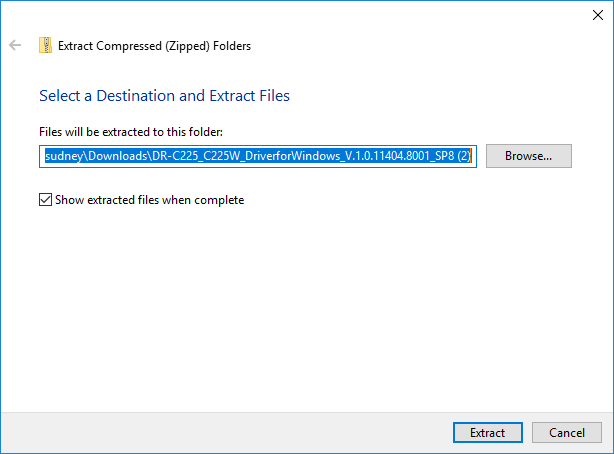Click the back arrow in the wizard header
The image size is (614, 454).
click(15, 45)
